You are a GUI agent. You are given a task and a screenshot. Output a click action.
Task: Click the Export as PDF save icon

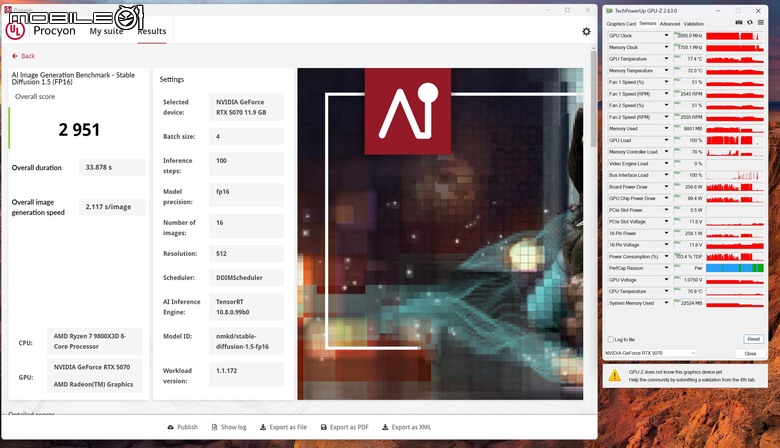(x=323, y=427)
